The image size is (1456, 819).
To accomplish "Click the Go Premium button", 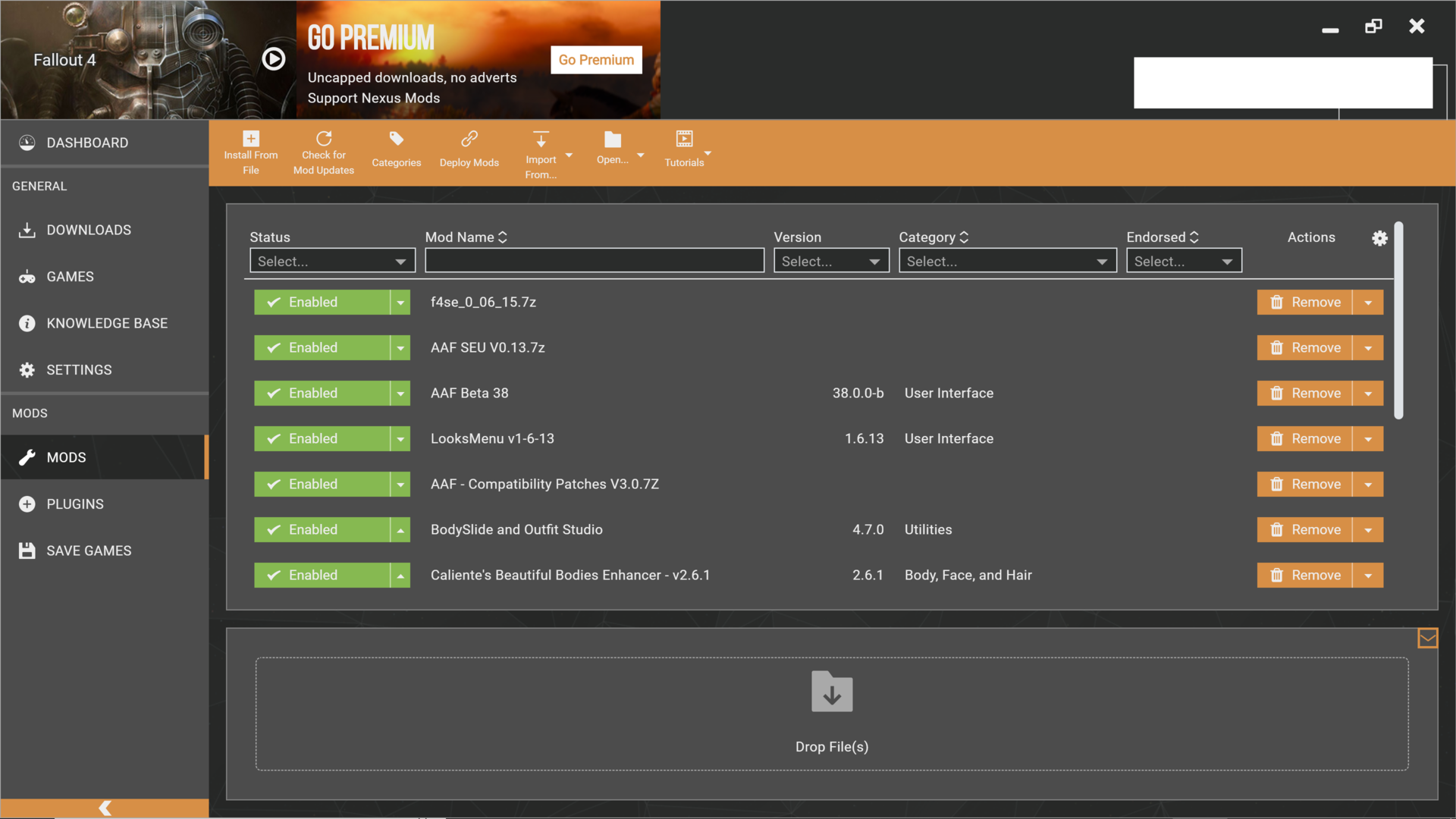I will [x=596, y=60].
